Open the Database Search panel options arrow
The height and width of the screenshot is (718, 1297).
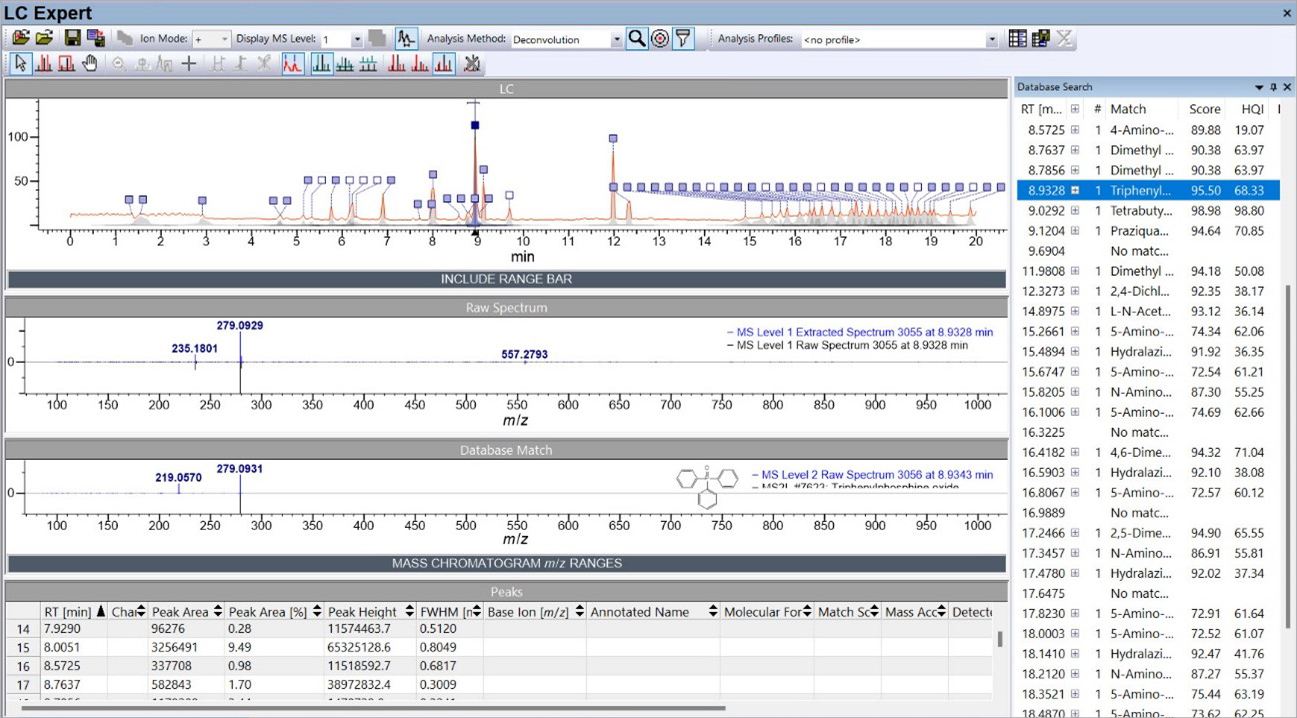(1259, 87)
